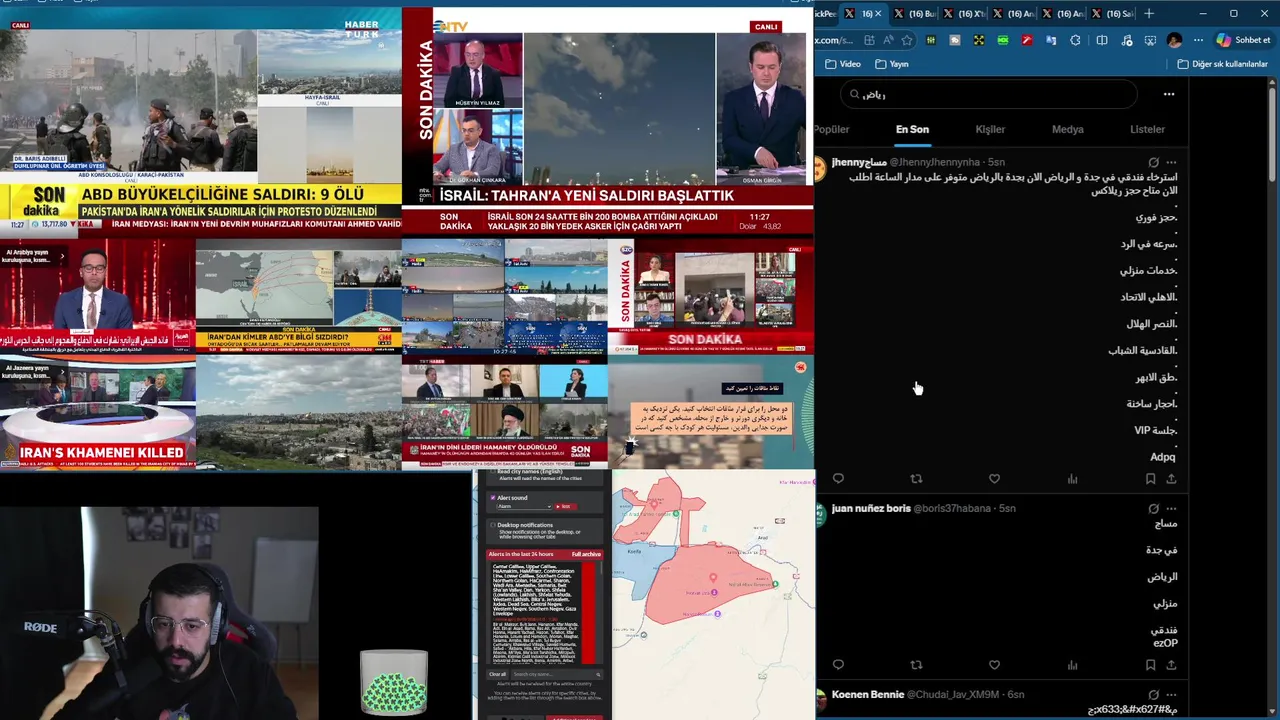Add page to favorites star icon

click(907, 40)
